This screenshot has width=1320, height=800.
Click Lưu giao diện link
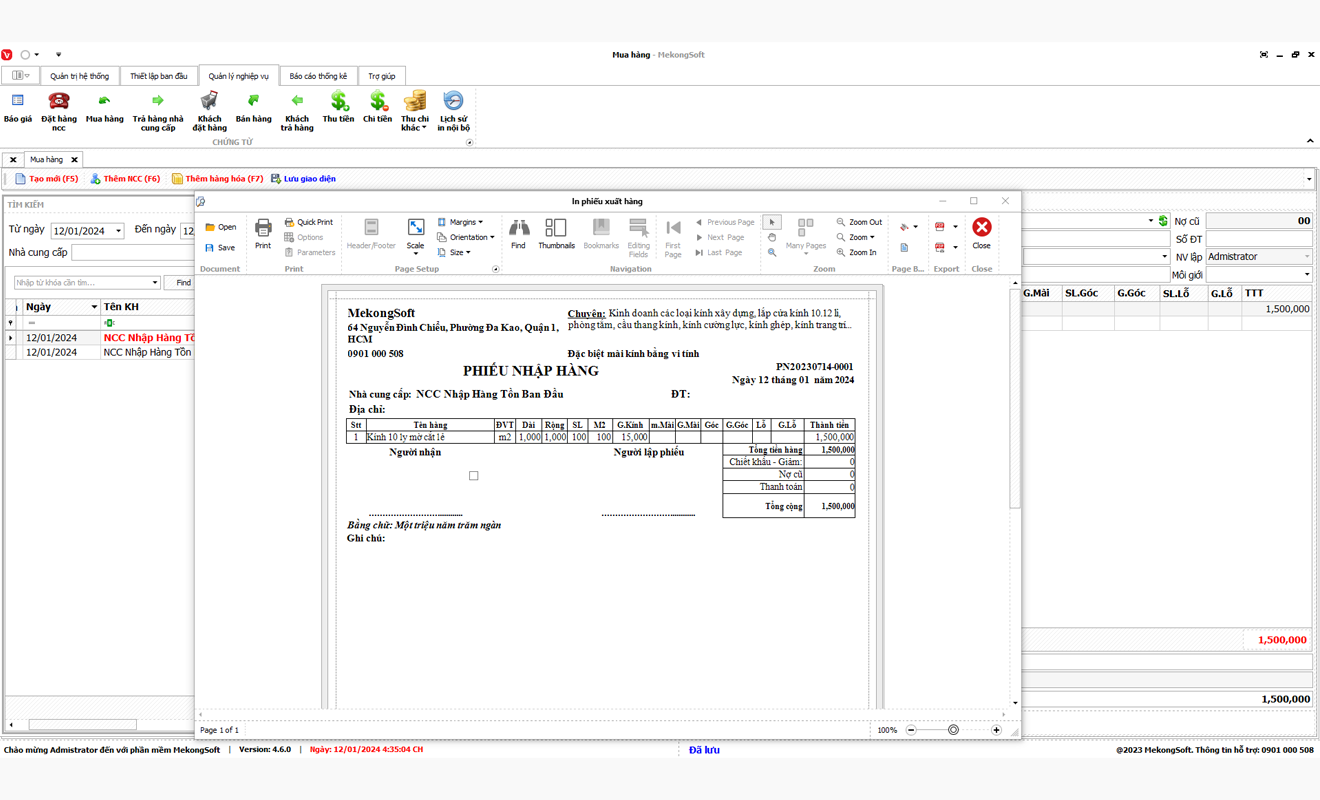tap(303, 179)
